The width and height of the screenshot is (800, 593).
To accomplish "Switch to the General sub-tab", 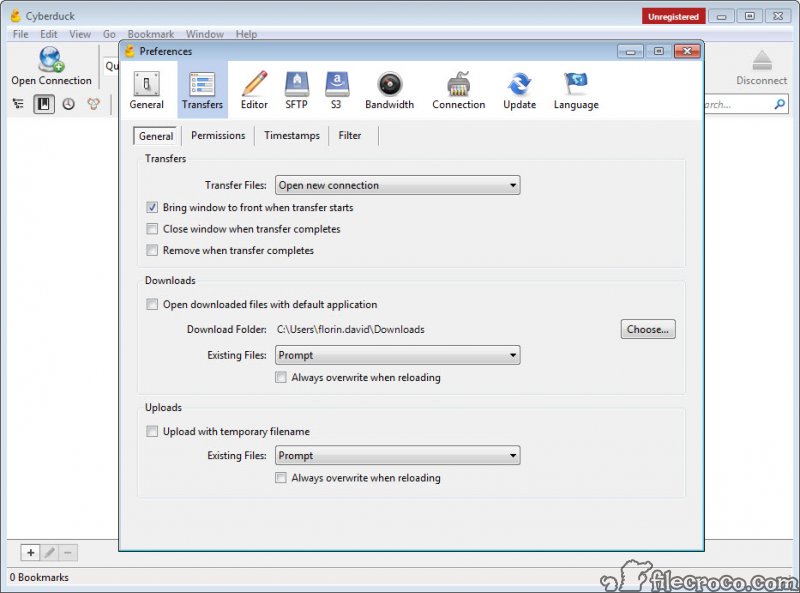I will point(156,136).
